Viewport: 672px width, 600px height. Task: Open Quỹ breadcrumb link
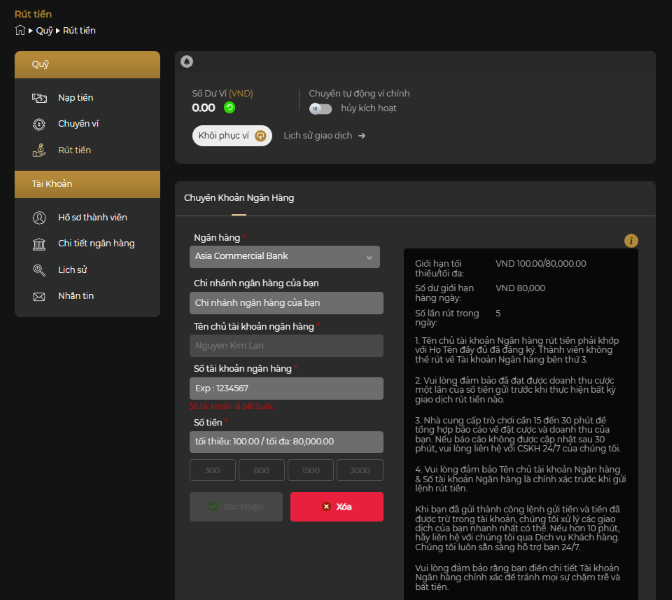(x=44, y=30)
